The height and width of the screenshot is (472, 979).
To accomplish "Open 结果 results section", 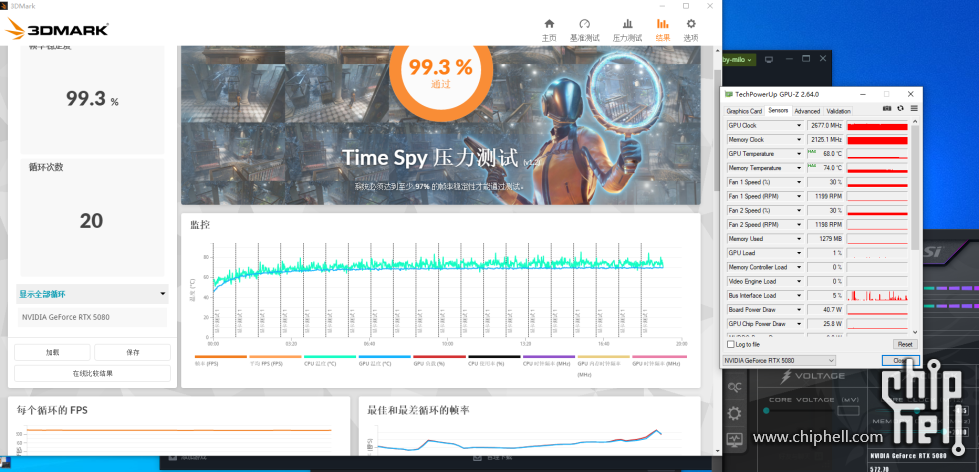I will [662, 29].
